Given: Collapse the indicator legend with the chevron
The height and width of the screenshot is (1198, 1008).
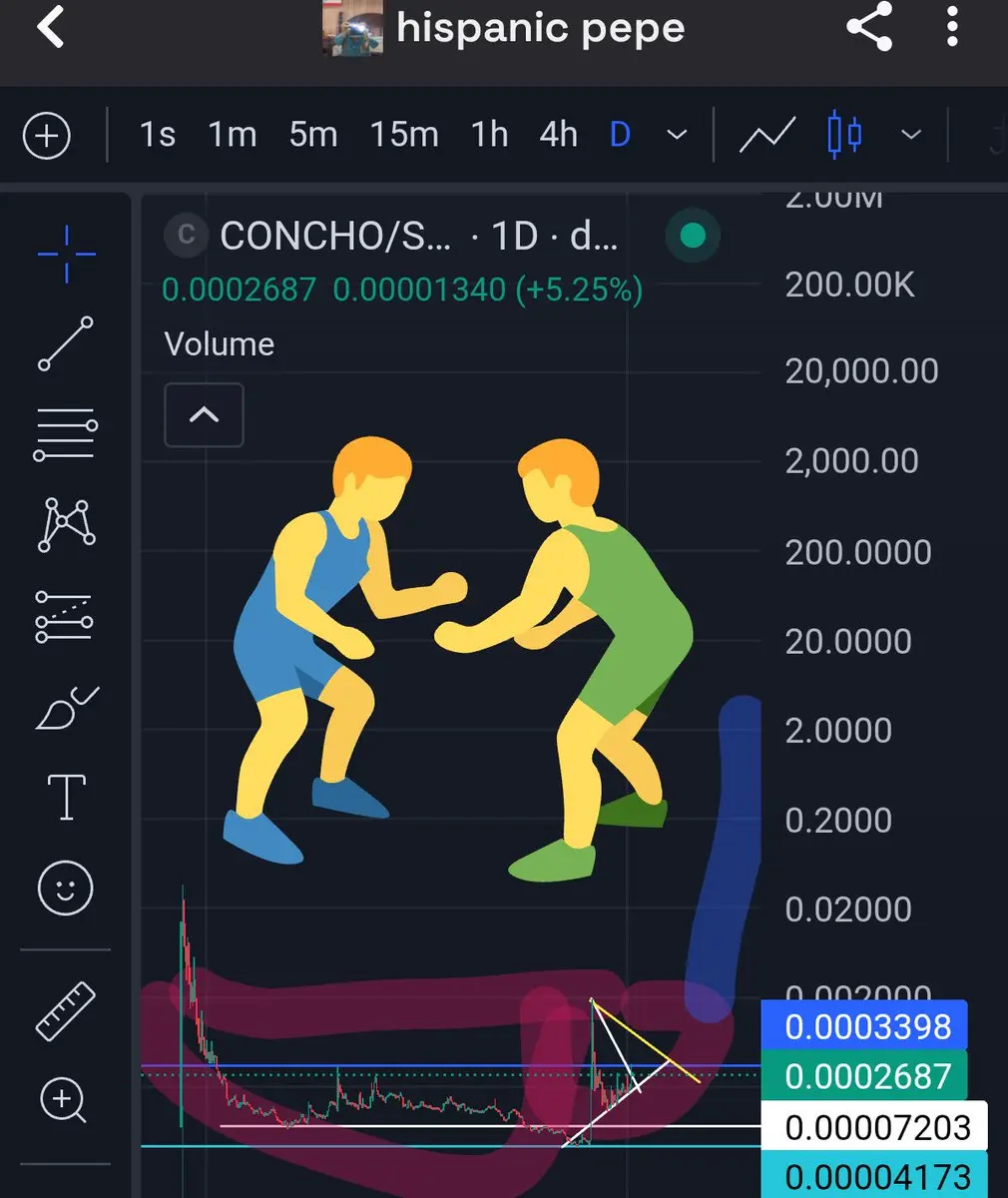Looking at the screenshot, I should 204,414.
